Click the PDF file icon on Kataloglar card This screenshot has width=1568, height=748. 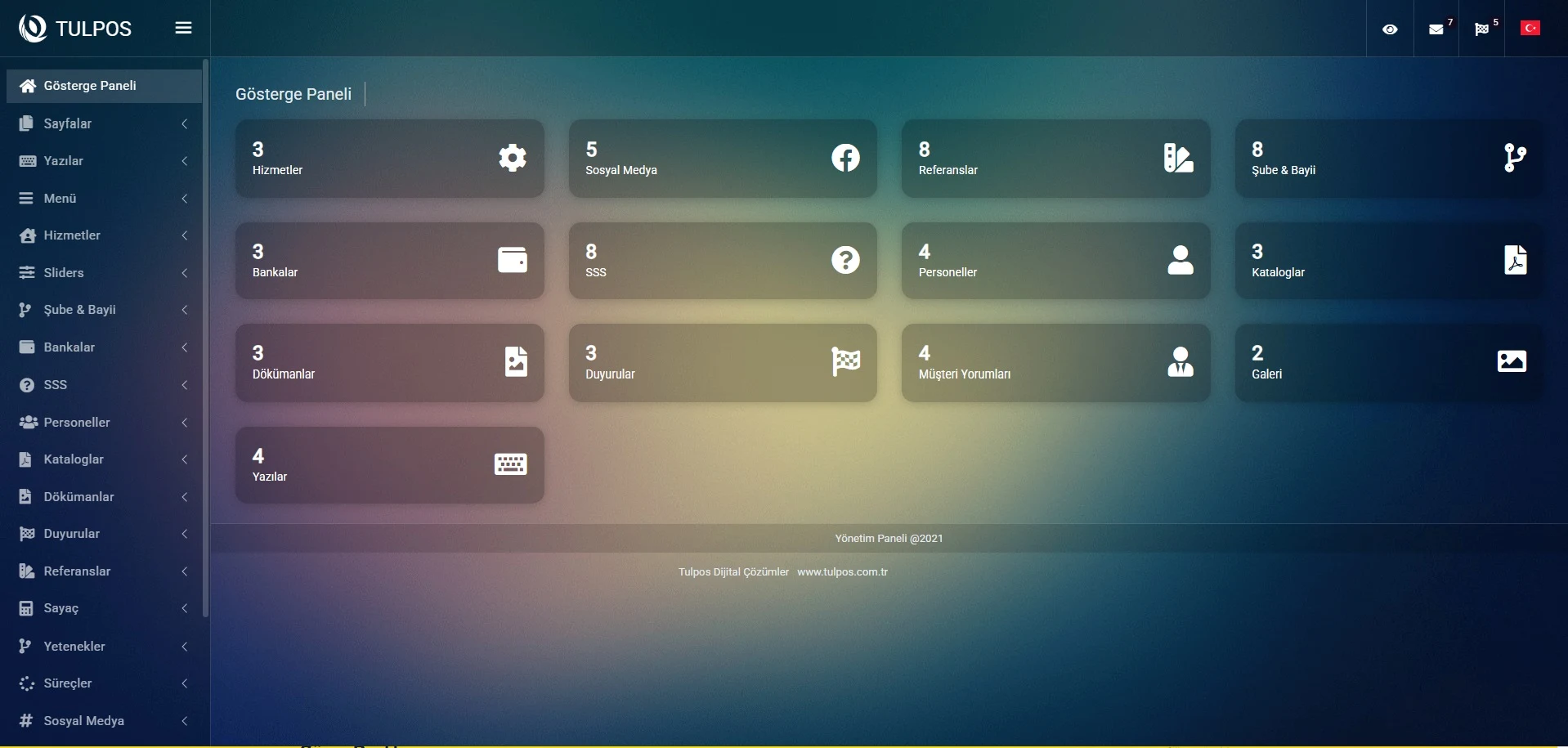(1516, 260)
